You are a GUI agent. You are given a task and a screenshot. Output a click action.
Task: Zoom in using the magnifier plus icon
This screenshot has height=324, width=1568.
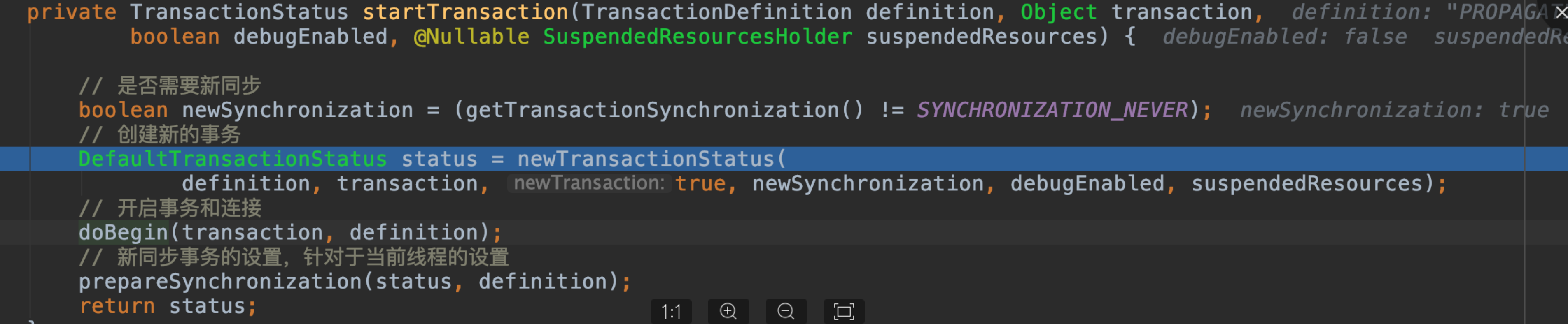coord(728,312)
